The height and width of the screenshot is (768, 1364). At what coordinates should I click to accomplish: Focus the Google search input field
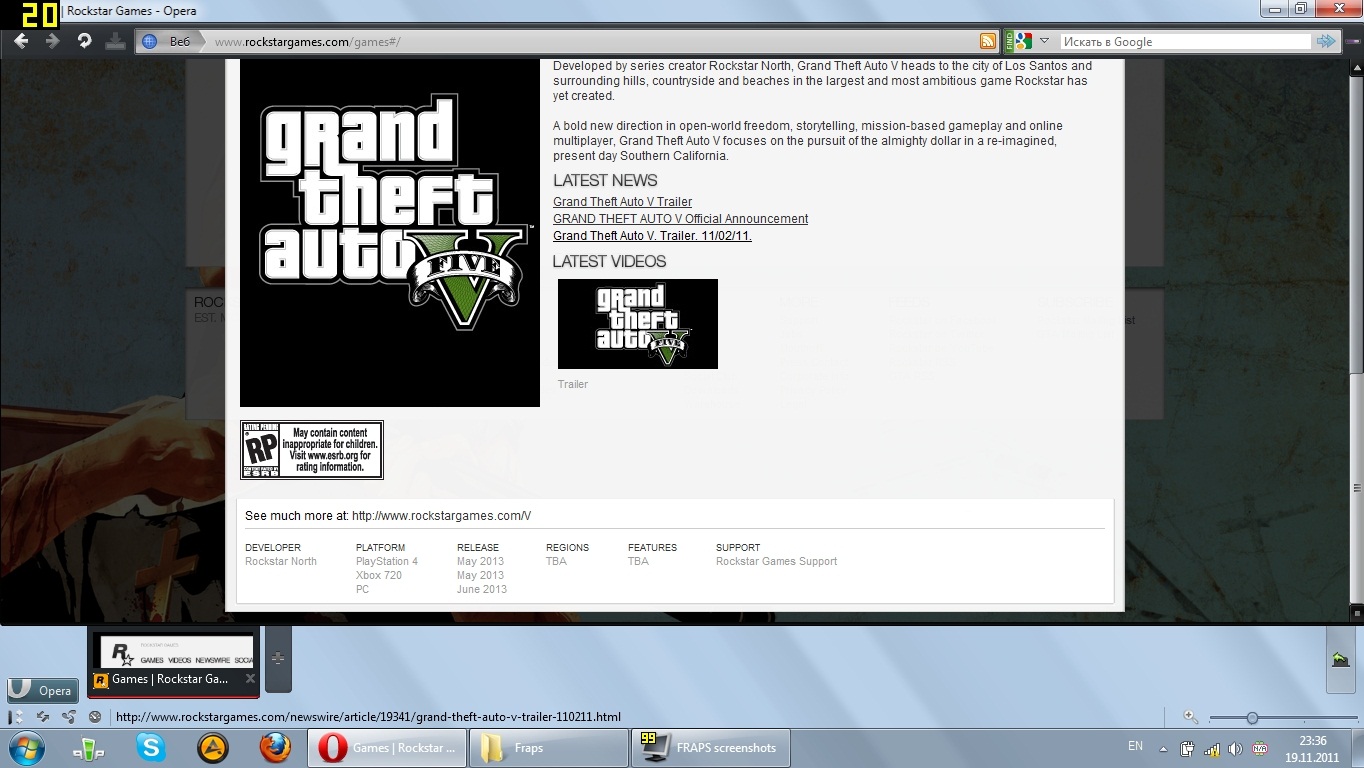[x=1184, y=41]
